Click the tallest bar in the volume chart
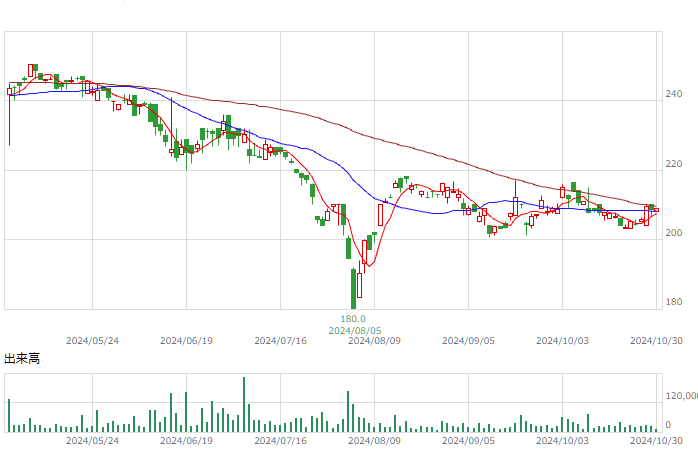The image size is (698, 449). [244, 405]
